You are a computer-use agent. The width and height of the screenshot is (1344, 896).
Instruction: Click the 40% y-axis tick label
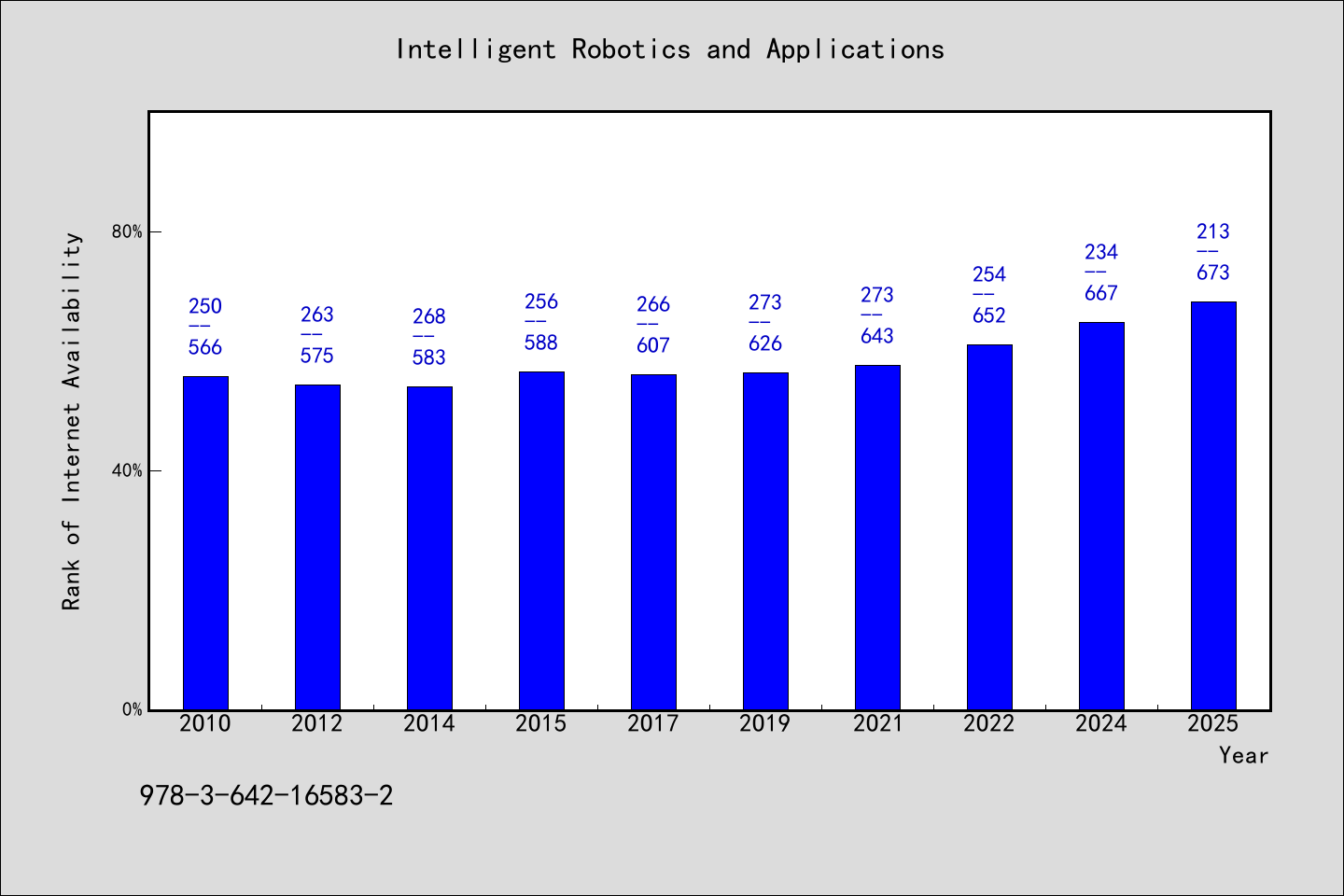(127, 470)
